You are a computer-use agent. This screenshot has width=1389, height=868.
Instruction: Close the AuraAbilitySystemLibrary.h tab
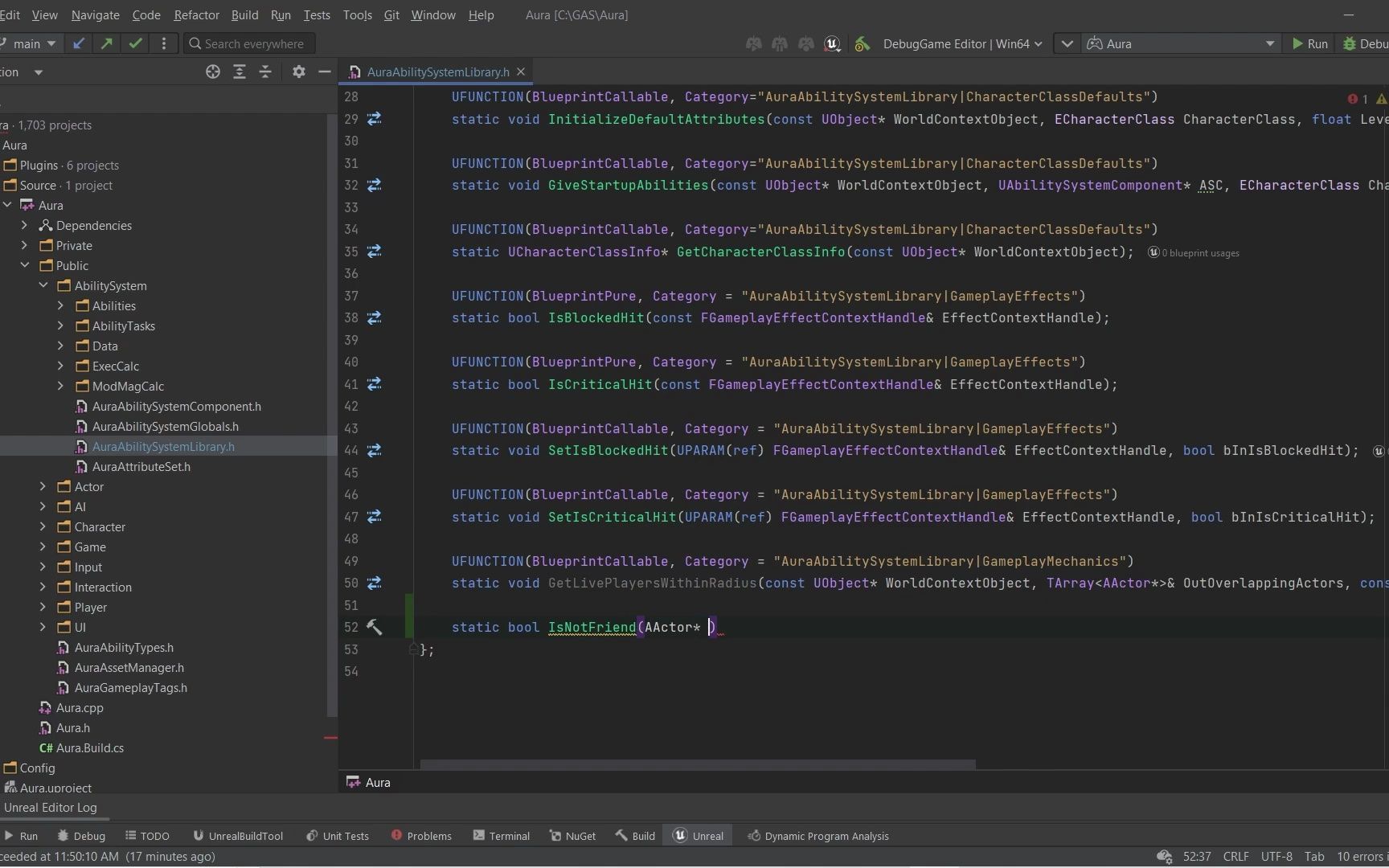[521, 72]
